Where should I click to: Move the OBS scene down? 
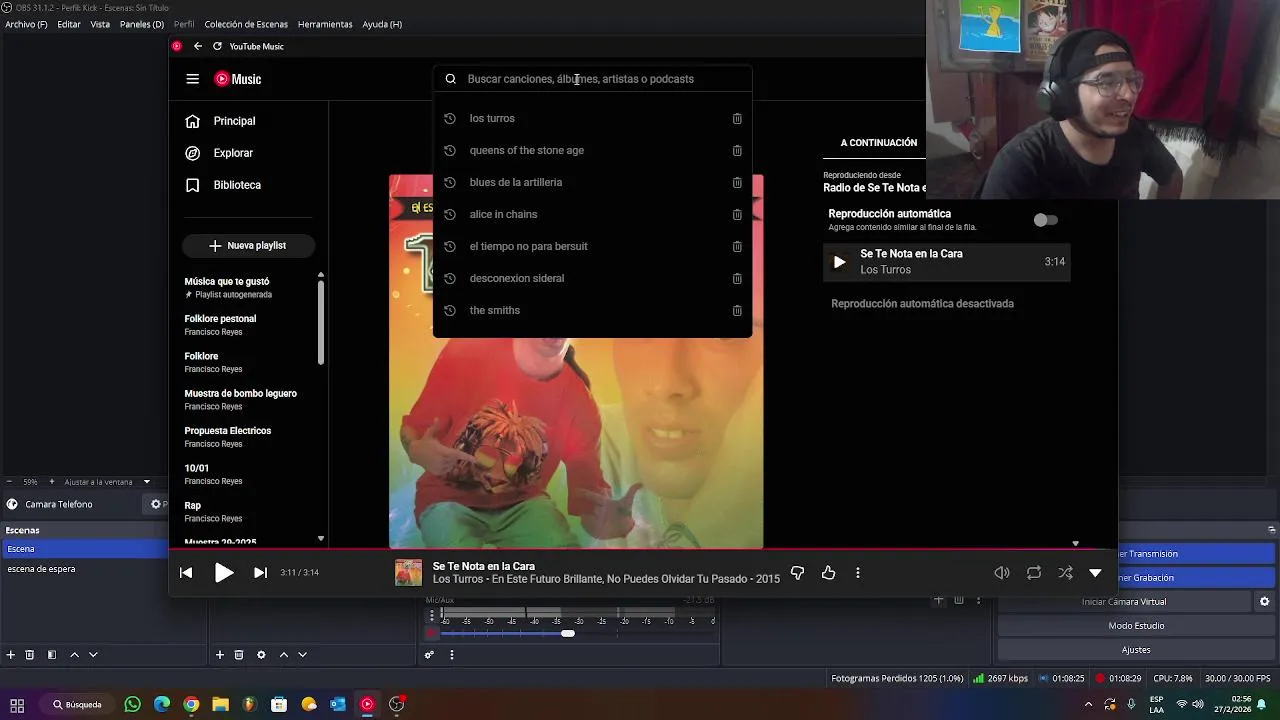coord(93,655)
